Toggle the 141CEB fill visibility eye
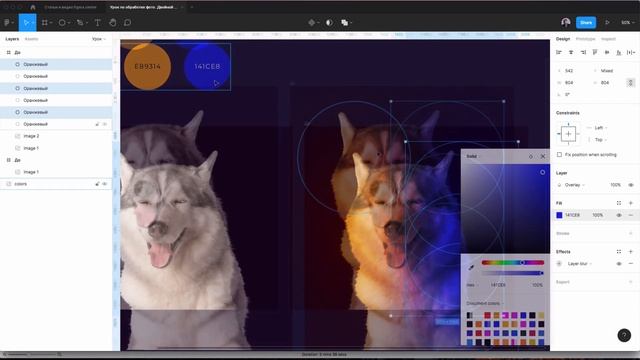The width and height of the screenshot is (640, 360). click(x=619, y=215)
